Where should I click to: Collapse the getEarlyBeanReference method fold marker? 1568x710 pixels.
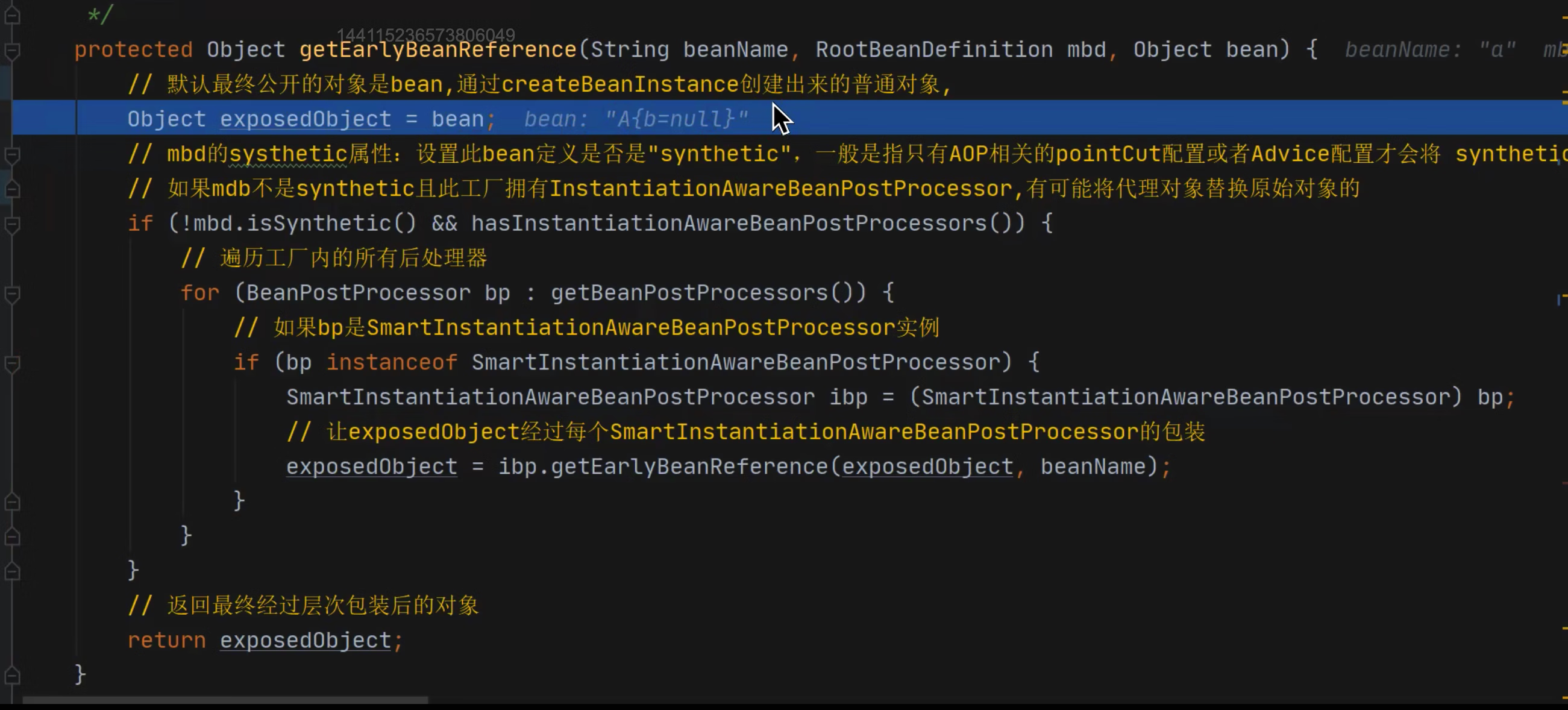pos(11,51)
